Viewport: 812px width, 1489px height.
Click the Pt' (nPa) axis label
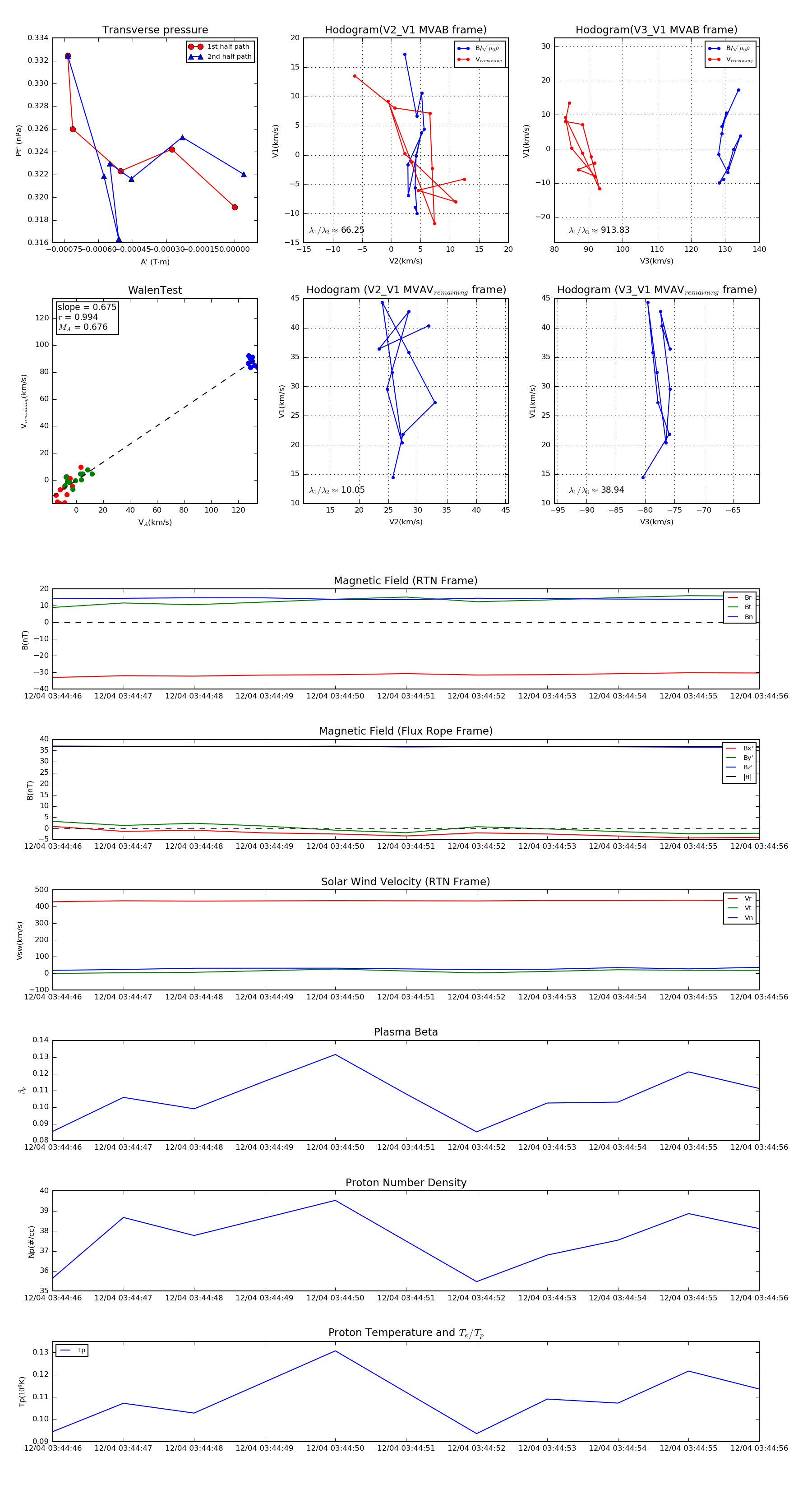tap(18, 140)
